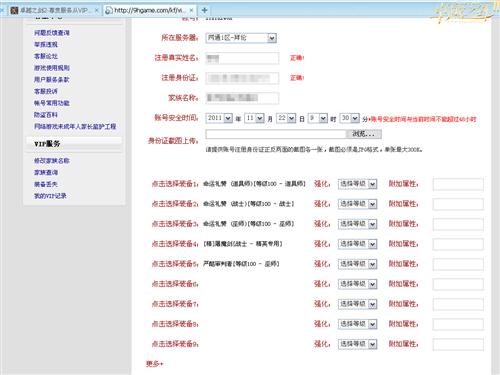The image size is (500, 375).
Task: Click 附加属性 field for equipment 5
Action: (x=458, y=264)
